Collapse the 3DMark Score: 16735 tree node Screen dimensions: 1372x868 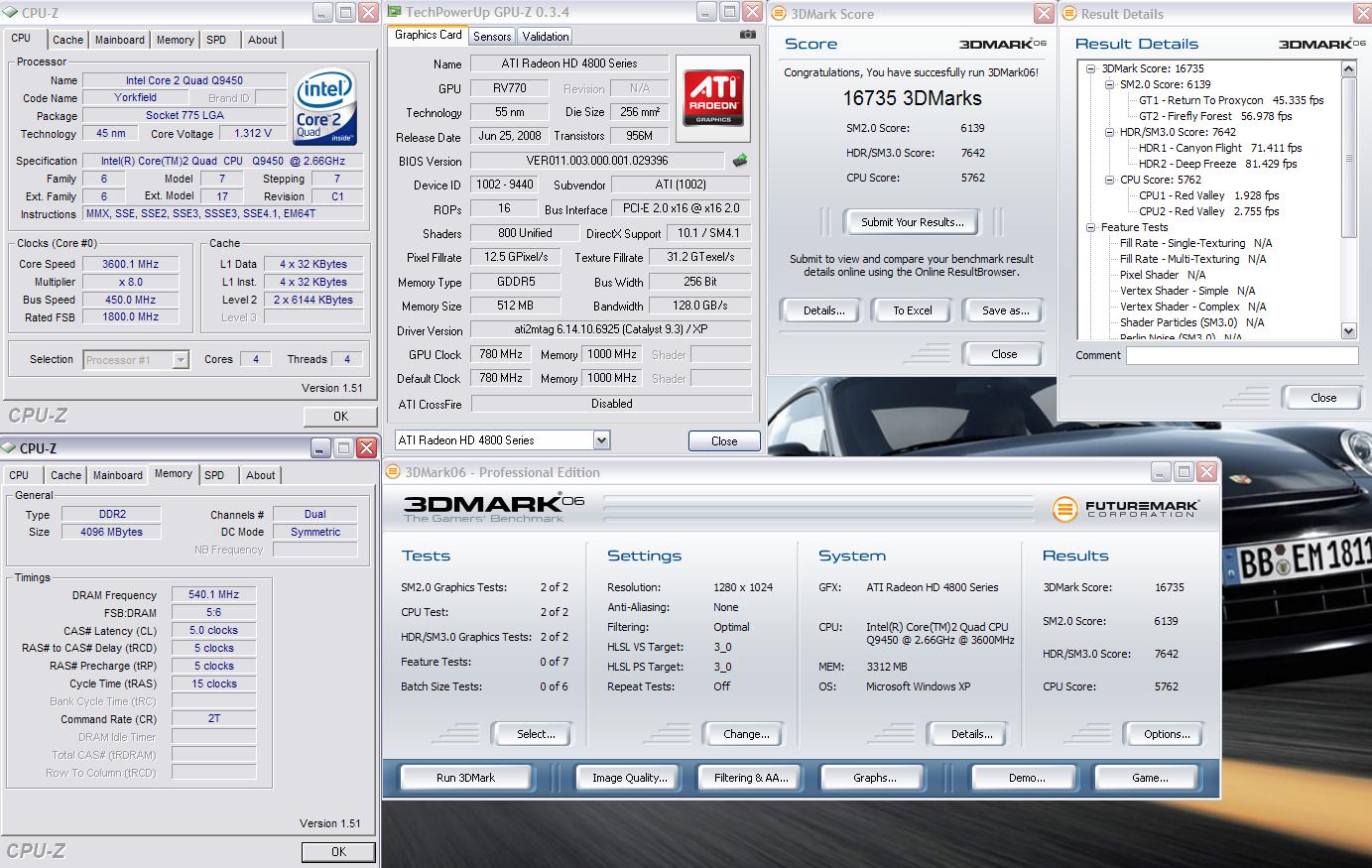[x=1091, y=68]
